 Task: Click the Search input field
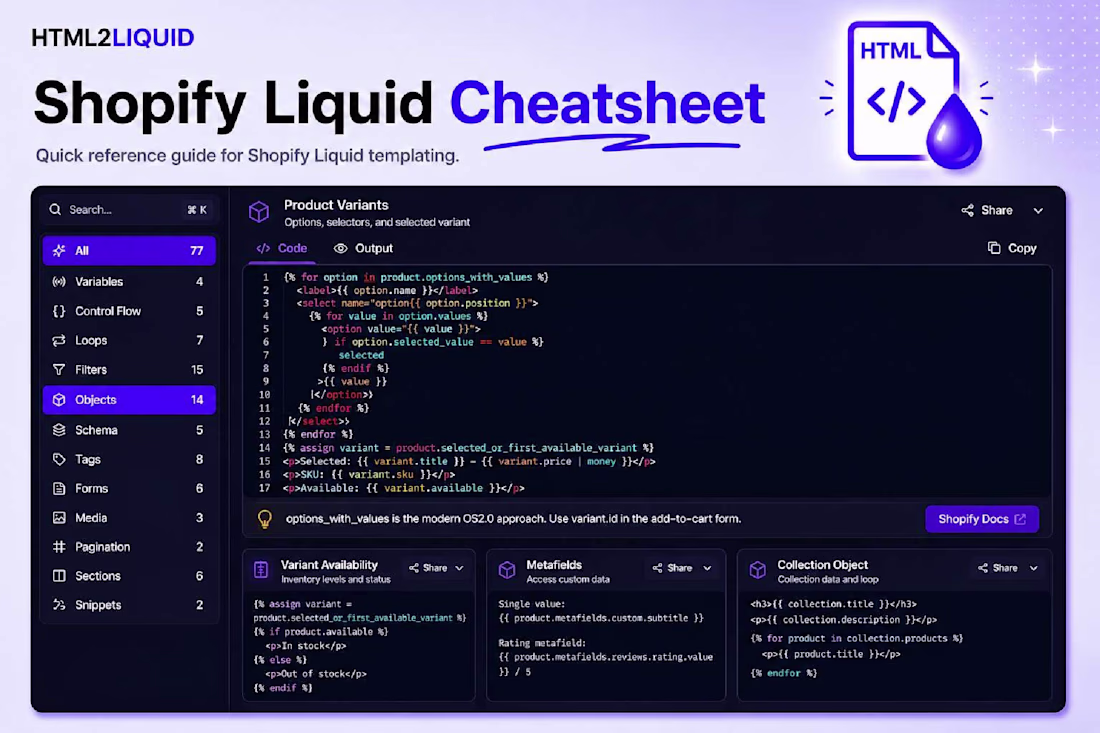(128, 209)
